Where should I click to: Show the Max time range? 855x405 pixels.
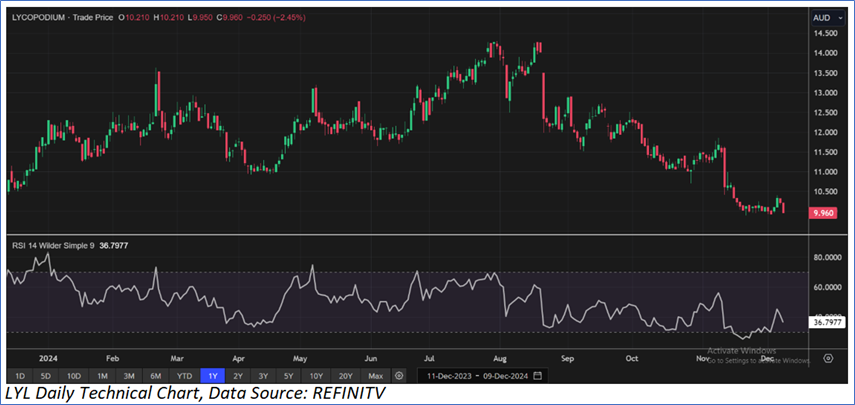(375, 375)
